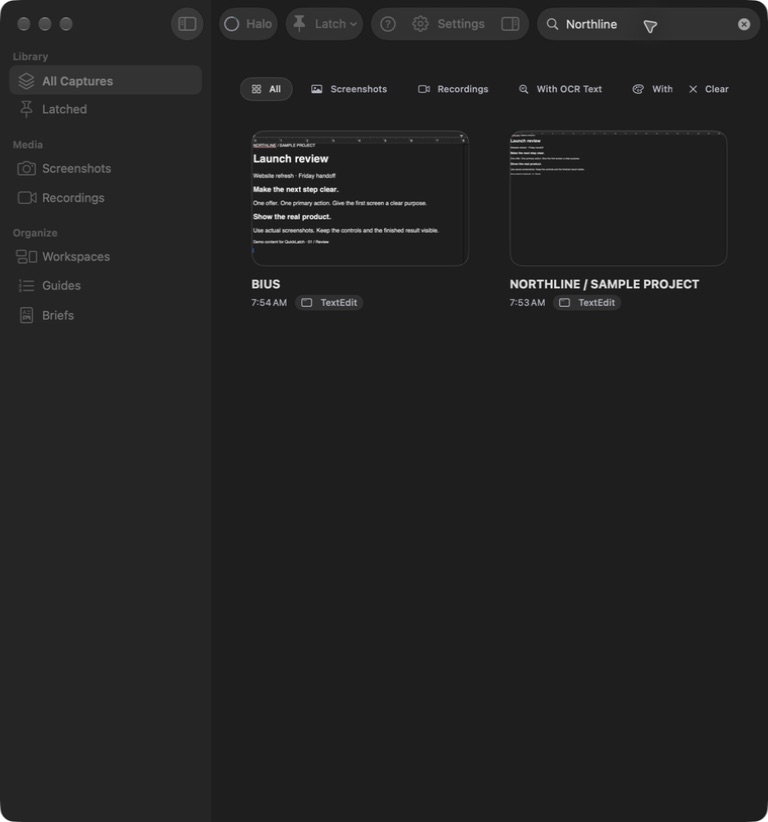Click the TextEdit tag under BIUS
The width and height of the screenshot is (768, 822).
(x=329, y=302)
